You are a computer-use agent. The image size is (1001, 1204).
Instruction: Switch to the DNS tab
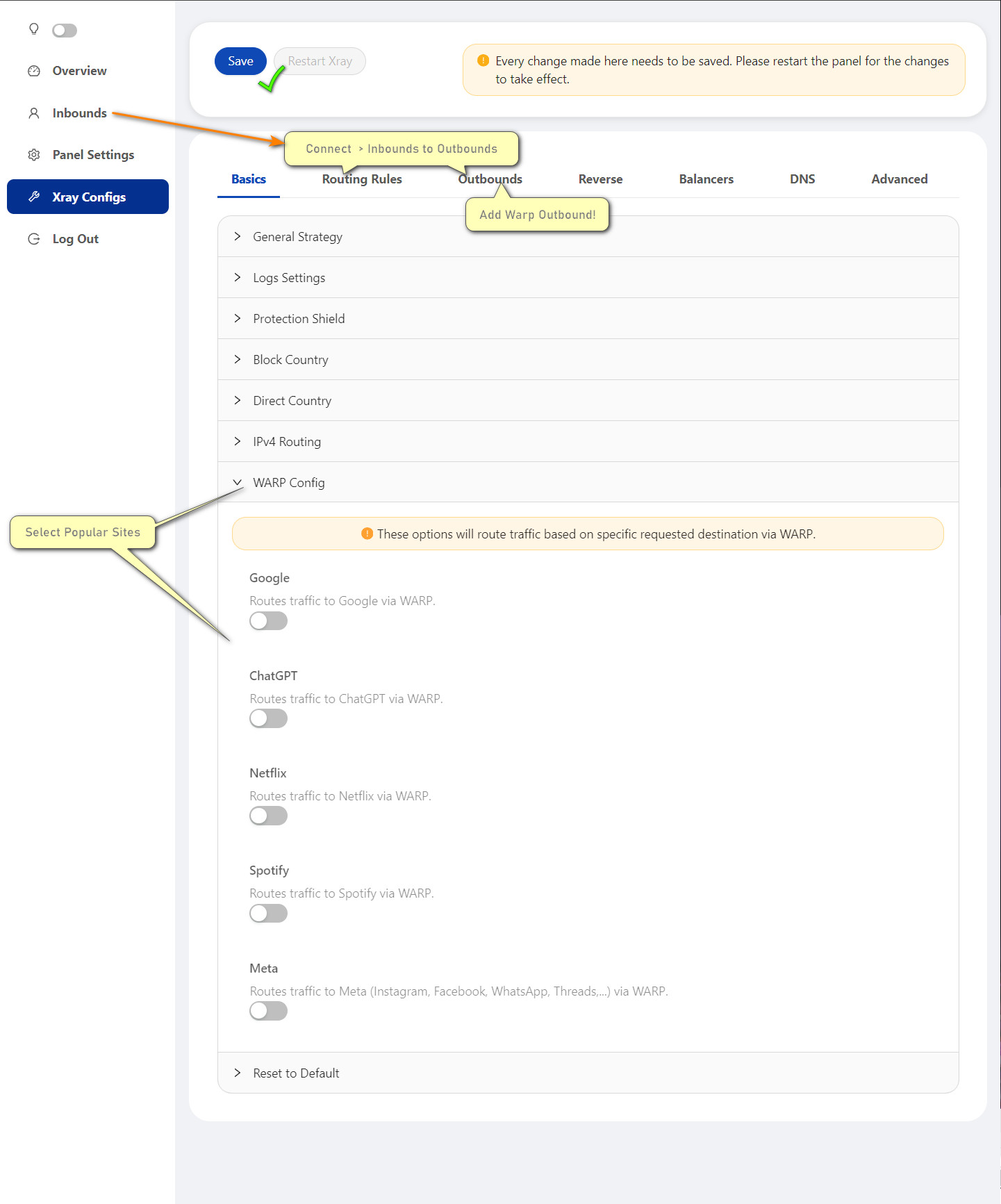pyautogui.click(x=802, y=179)
